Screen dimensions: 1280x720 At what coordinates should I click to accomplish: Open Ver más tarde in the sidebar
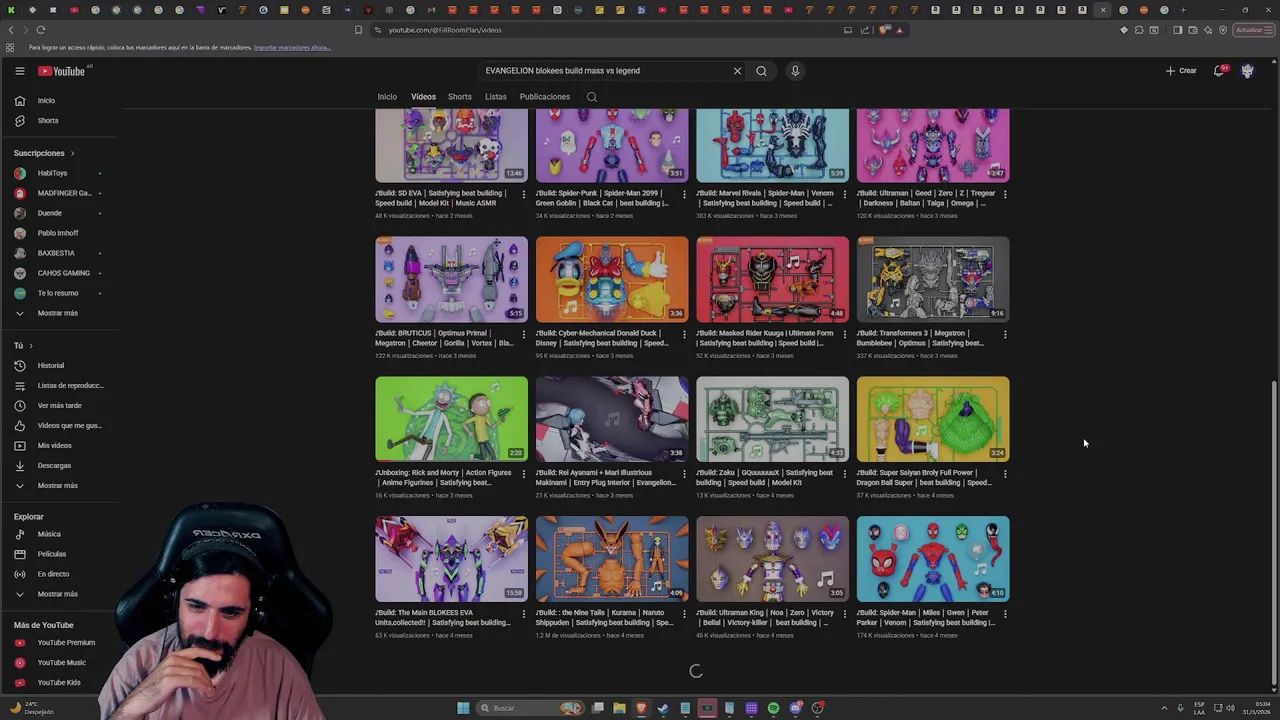coord(60,405)
